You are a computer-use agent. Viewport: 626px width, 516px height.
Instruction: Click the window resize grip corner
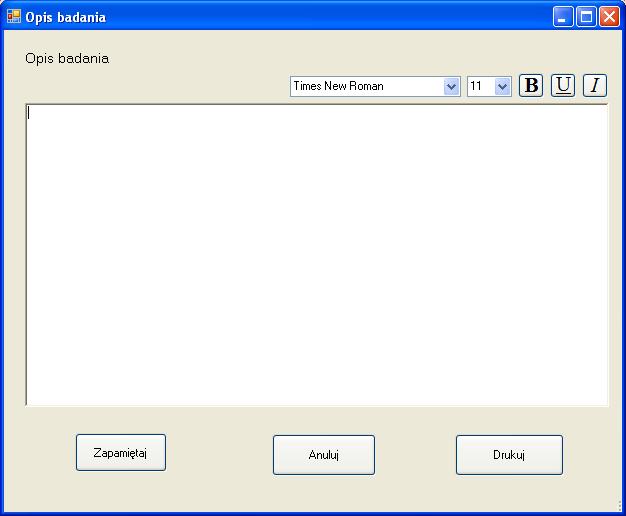619,506
